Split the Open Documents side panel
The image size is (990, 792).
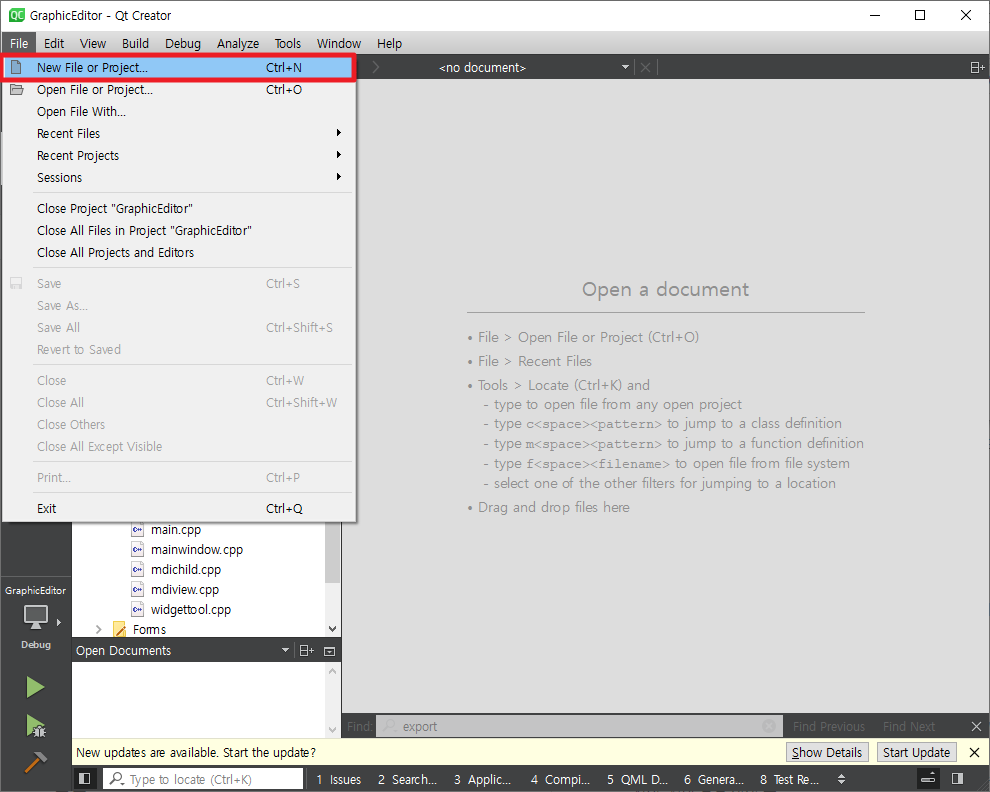point(307,651)
